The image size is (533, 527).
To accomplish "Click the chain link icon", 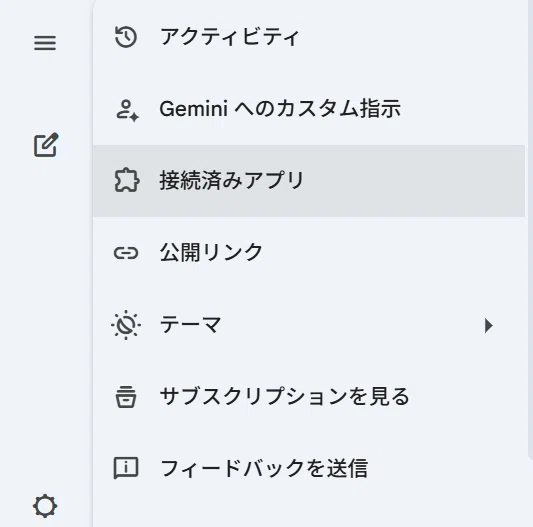I will click(x=126, y=253).
